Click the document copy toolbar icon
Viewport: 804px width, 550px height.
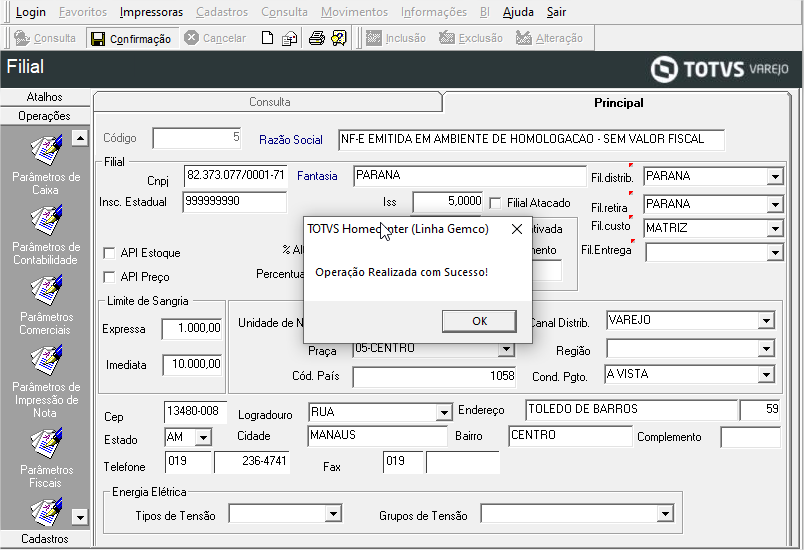289,38
